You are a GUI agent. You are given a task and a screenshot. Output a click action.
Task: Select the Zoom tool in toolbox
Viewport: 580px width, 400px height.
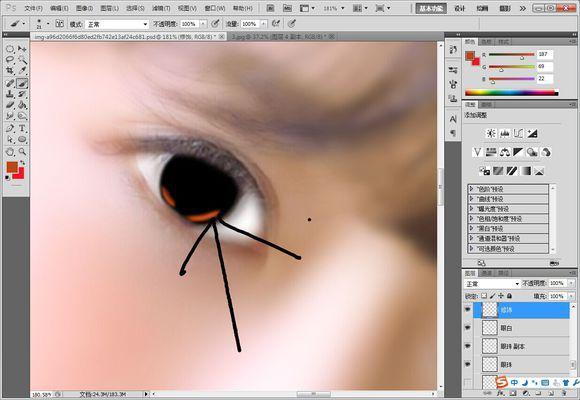[x=22, y=151]
